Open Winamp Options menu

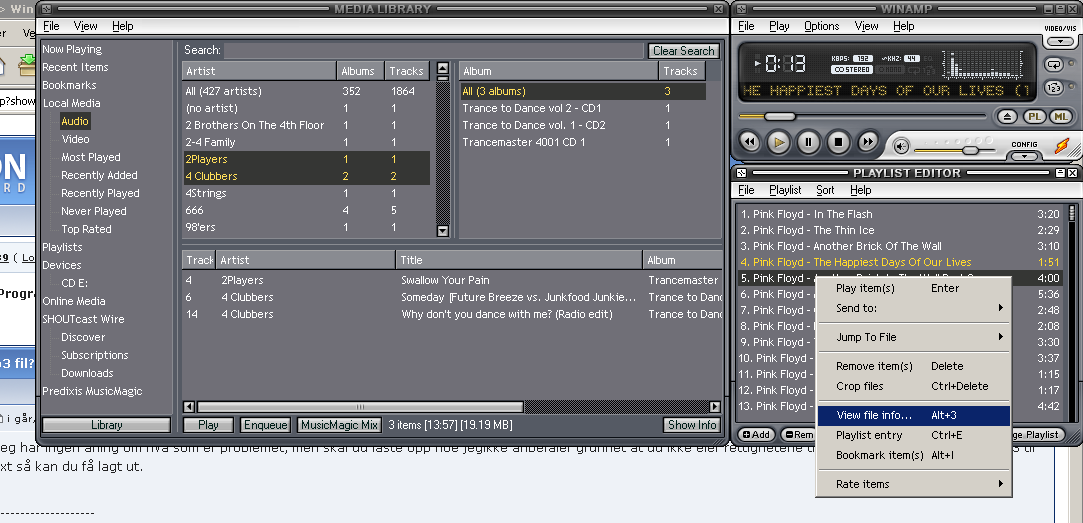point(822,26)
